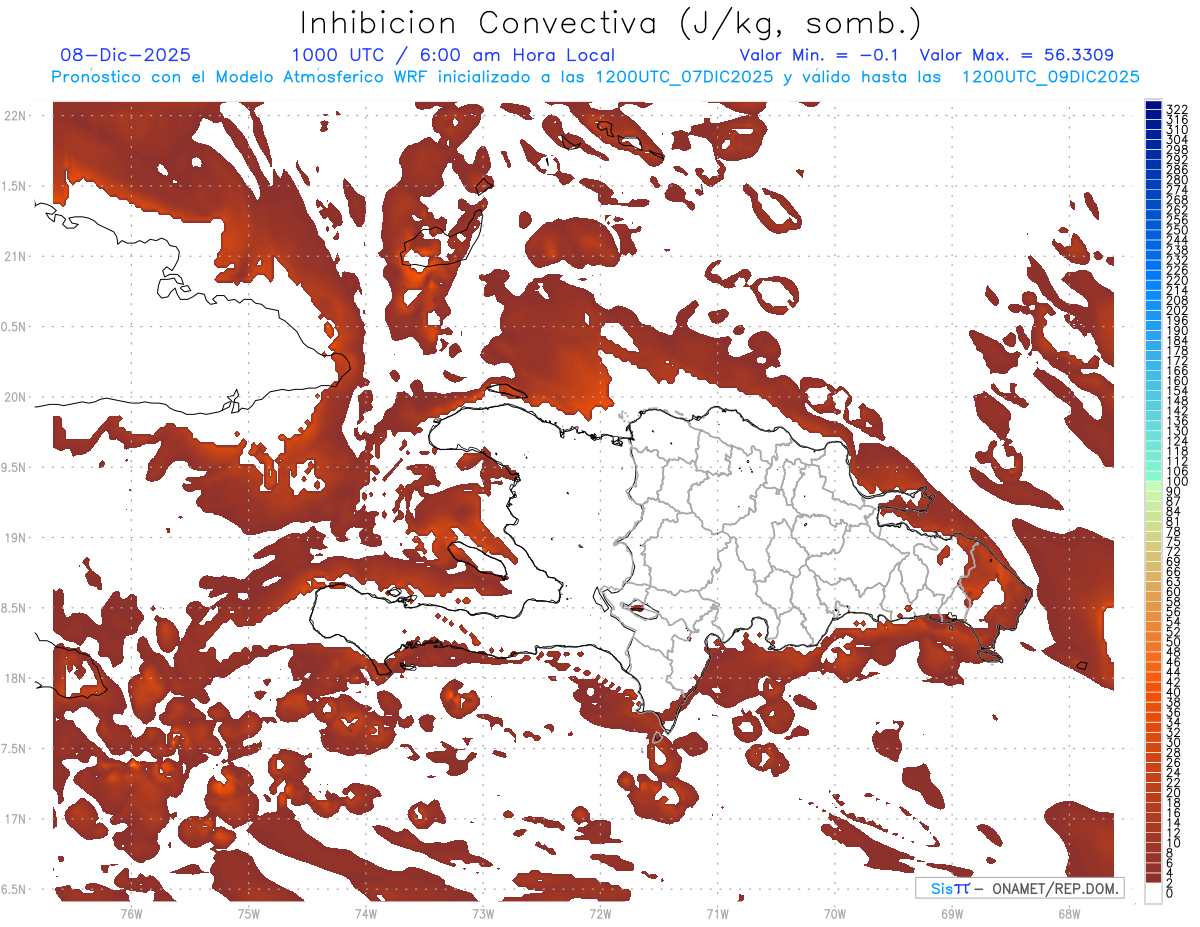Click the '1000 UTC' time text
Screen dimensions: 1200x927
point(340,55)
